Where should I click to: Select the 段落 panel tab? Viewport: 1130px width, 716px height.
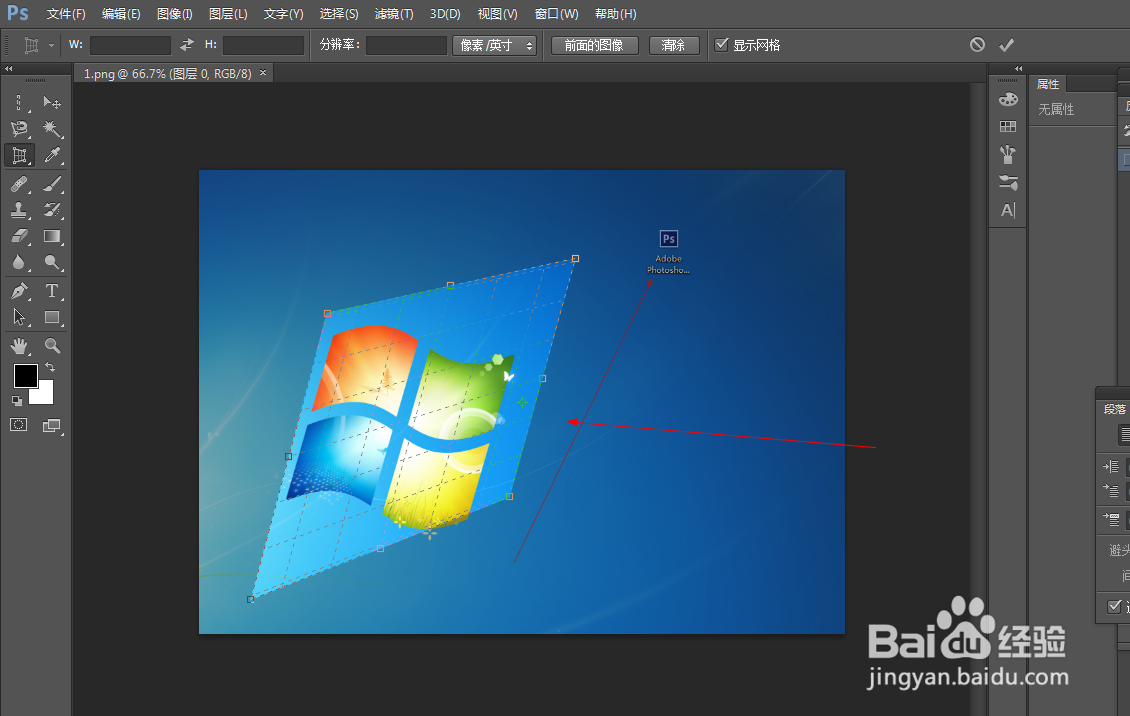(1114, 409)
